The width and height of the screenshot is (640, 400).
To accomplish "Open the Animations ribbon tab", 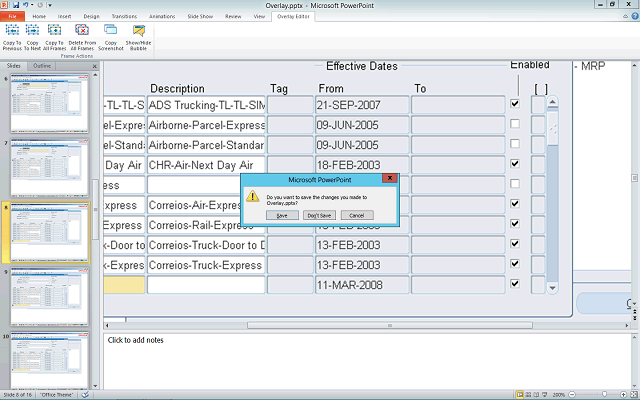I will point(161,17).
